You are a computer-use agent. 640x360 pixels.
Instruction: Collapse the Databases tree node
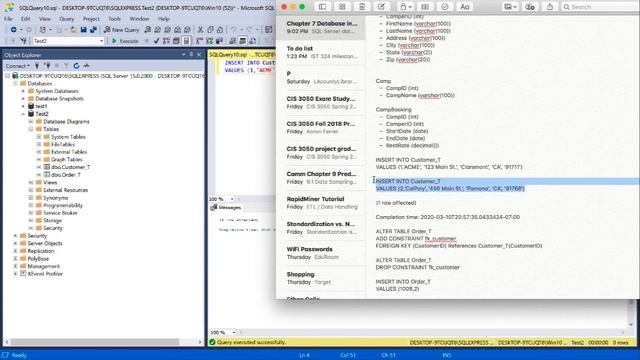pyautogui.click(x=16, y=84)
